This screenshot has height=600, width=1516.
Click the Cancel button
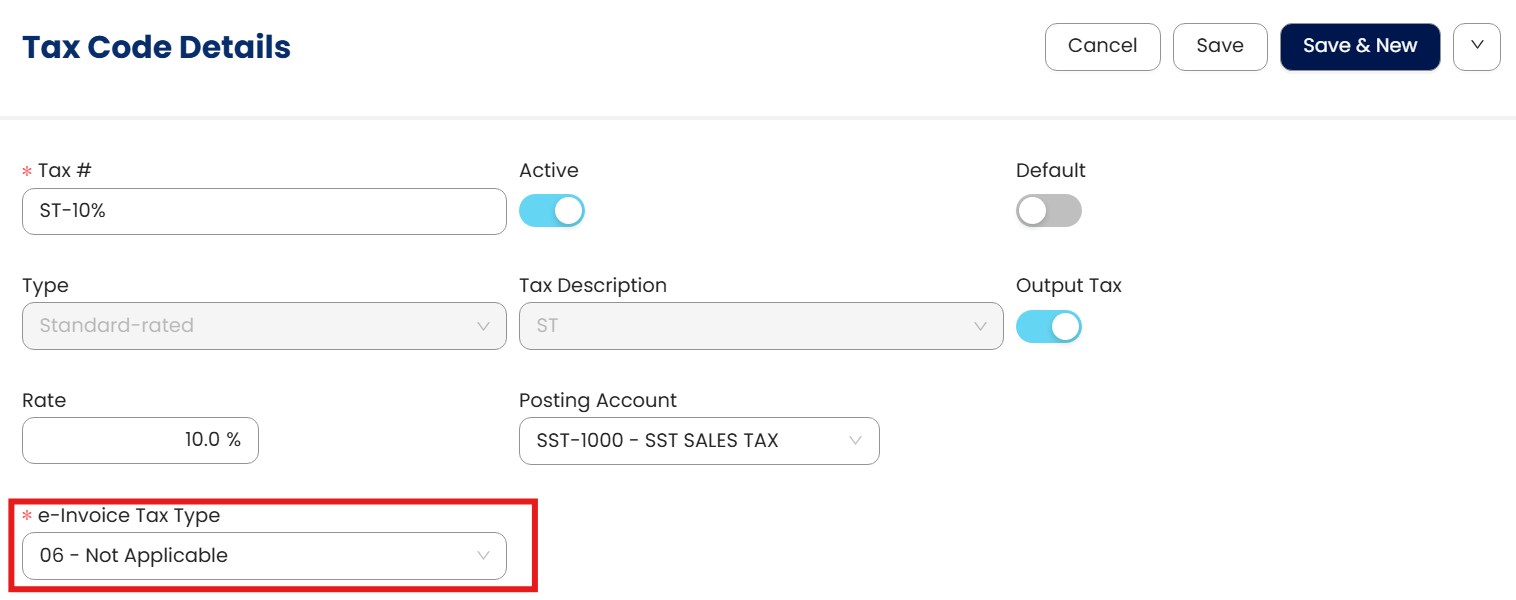click(1102, 47)
